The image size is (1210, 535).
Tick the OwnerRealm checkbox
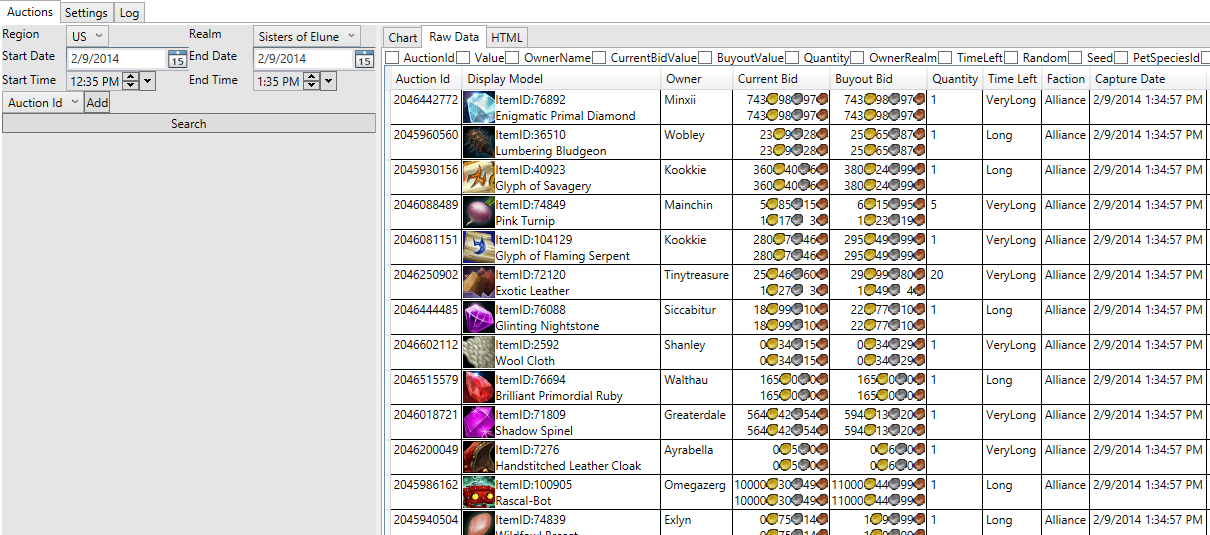coord(857,58)
